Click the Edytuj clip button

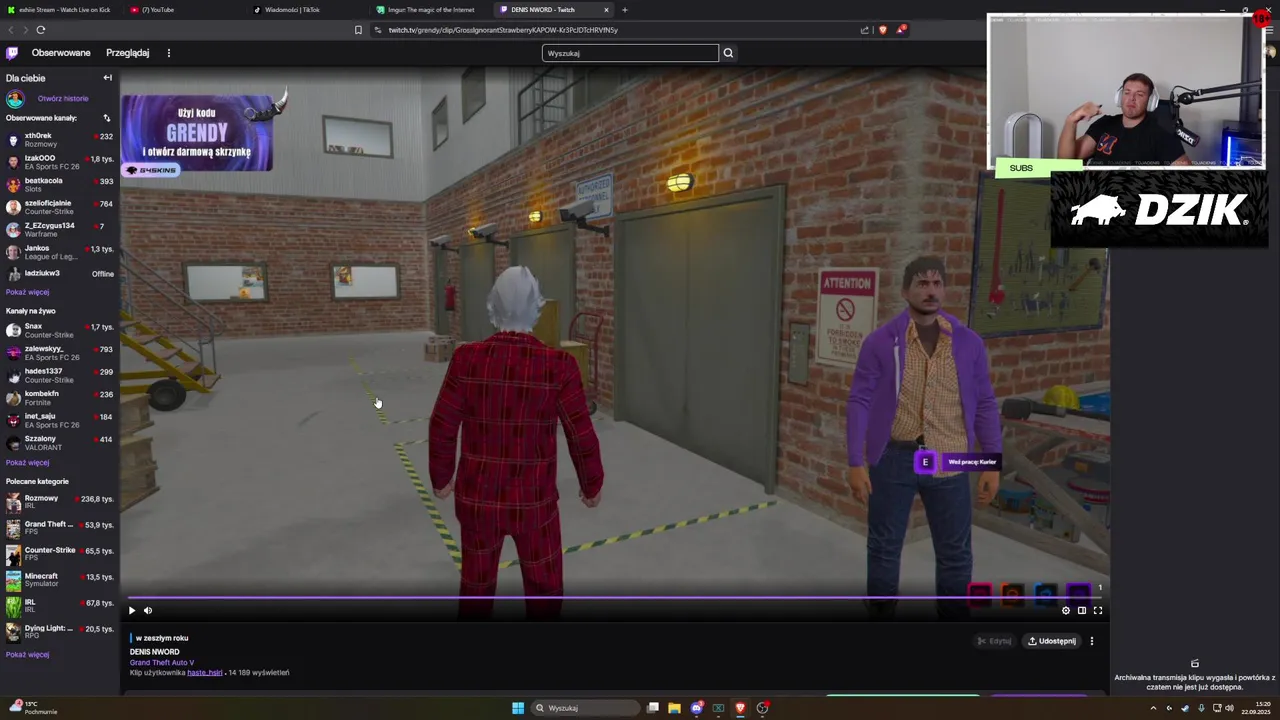994,641
